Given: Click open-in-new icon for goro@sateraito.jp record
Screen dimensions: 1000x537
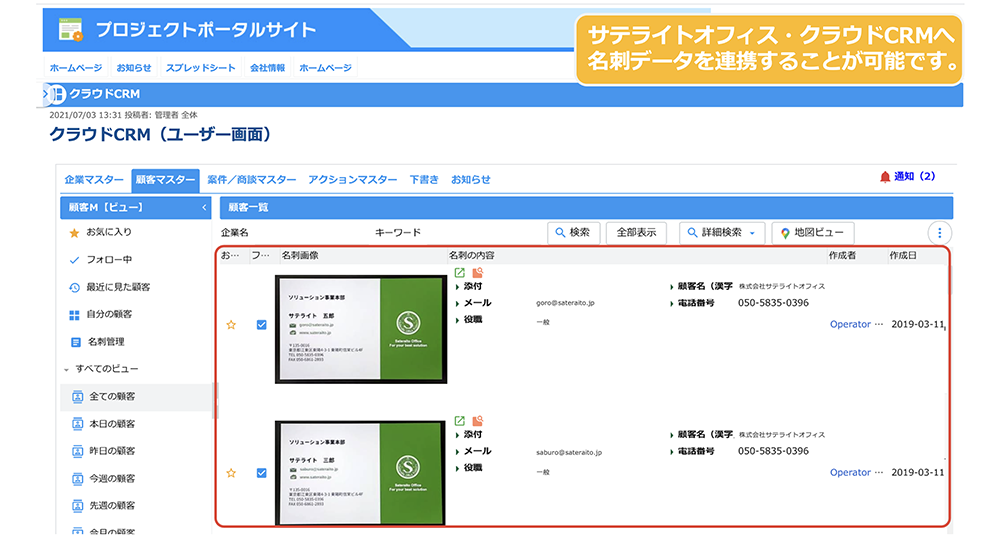Looking at the screenshot, I should click(x=459, y=272).
